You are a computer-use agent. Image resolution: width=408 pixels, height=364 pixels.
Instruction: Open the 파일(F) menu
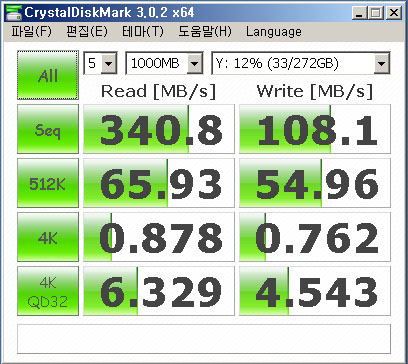coord(32,32)
